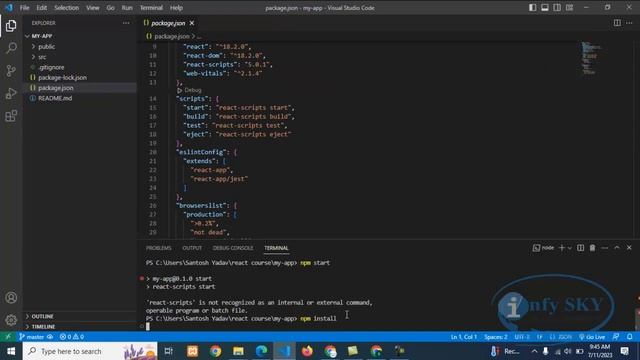Click the master branch status item

pos(32,337)
